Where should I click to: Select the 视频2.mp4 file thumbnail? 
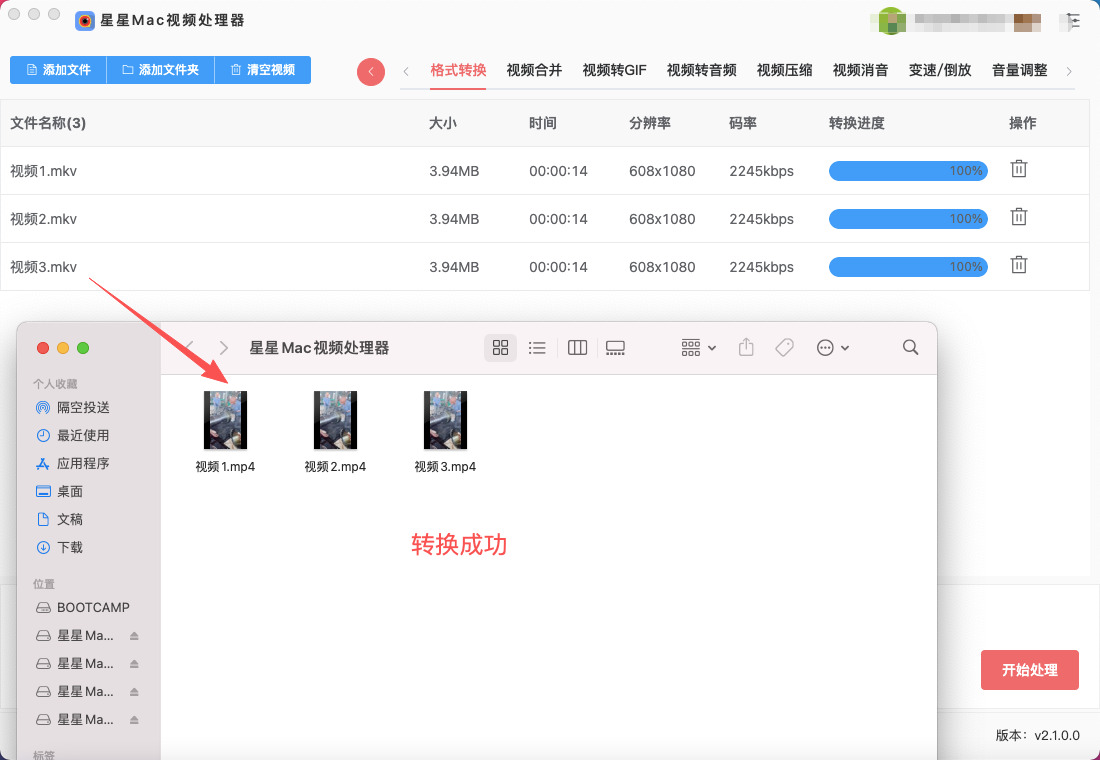[335, 420]
